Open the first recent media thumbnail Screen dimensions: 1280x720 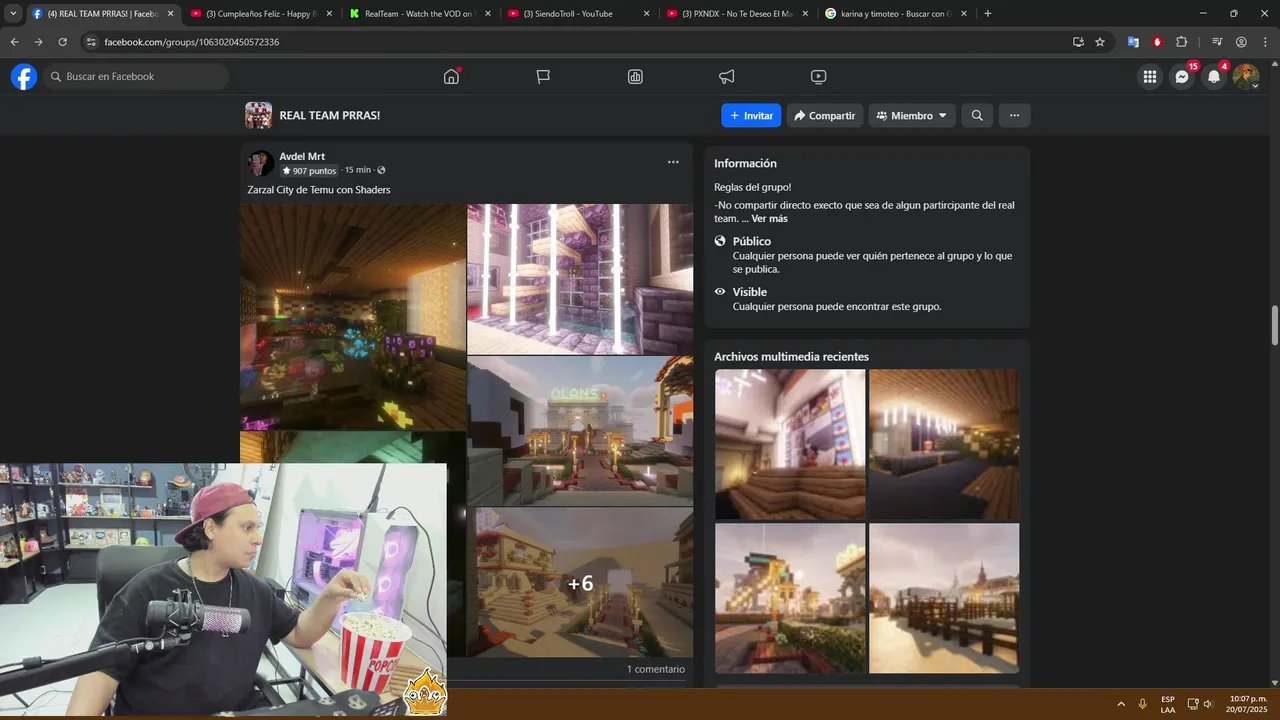pos(790,445)
